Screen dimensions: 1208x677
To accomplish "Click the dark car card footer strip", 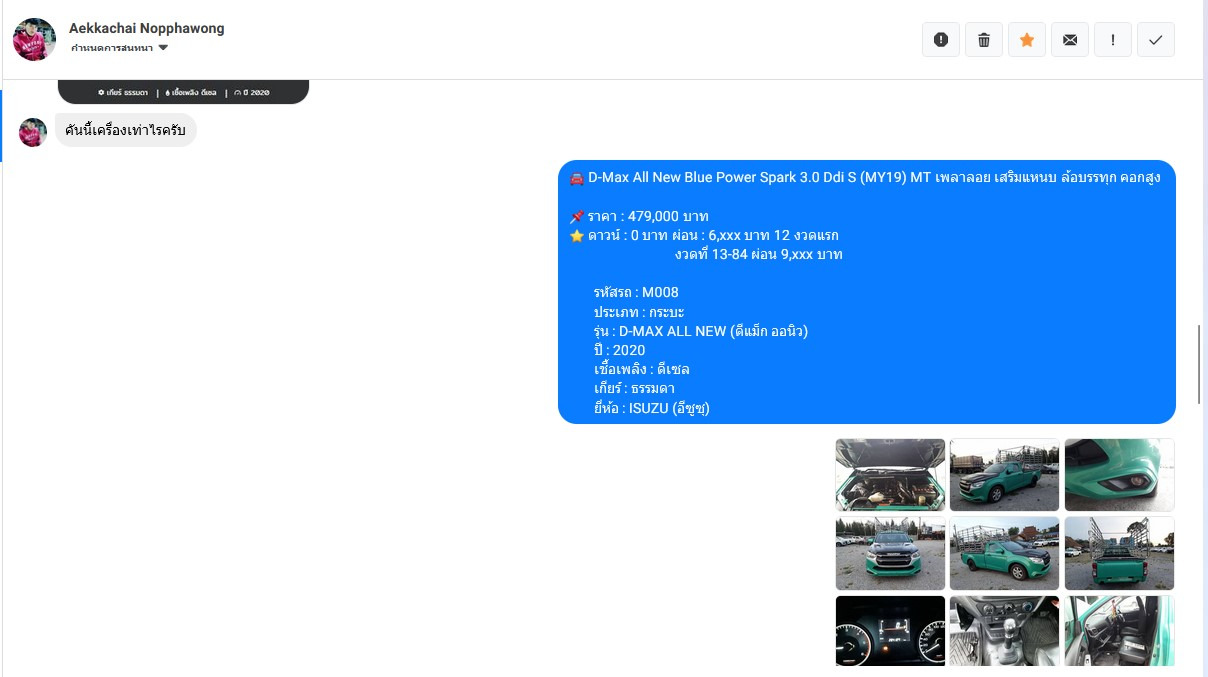I will [183, 92].
